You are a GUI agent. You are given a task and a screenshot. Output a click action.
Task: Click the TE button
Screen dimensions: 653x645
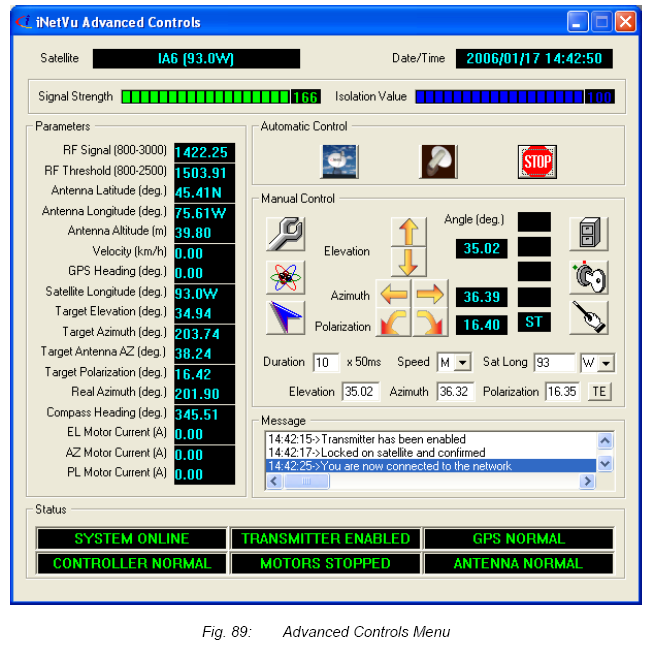599,391
